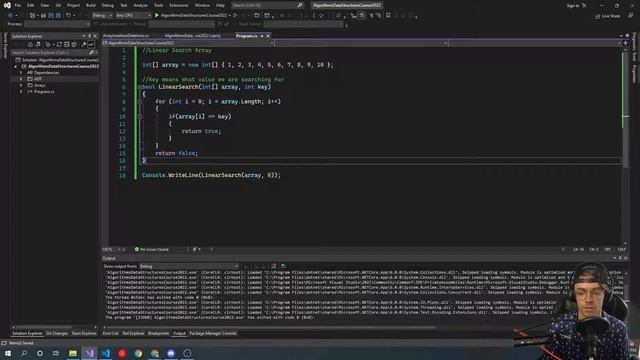Click the Undo toolbar icon
This screenshot has width=640, height=360.
coord(68,16)
